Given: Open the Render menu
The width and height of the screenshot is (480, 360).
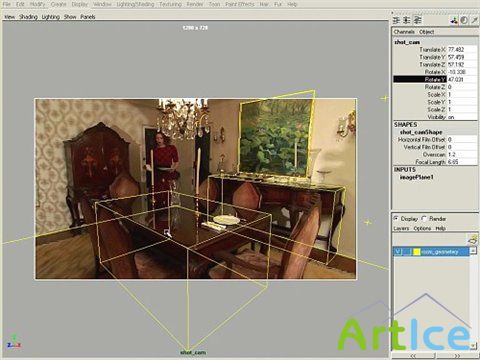Looking at the screenshot, I should click(x=195, y=4).
